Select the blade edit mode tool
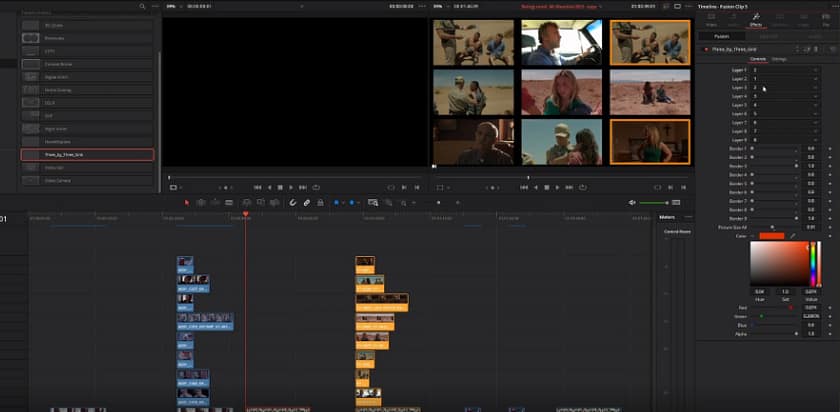Viewport: 840px width, 412px height. (x=229, y=203)
